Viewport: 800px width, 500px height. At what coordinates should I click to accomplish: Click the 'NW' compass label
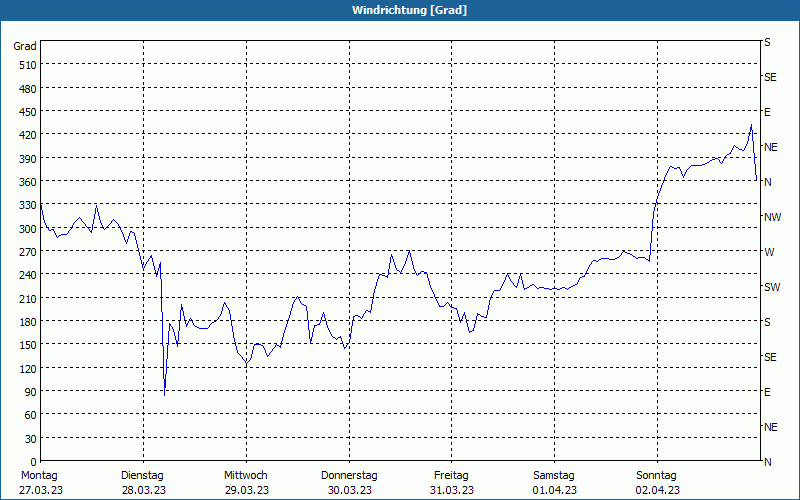pos(772,217)
